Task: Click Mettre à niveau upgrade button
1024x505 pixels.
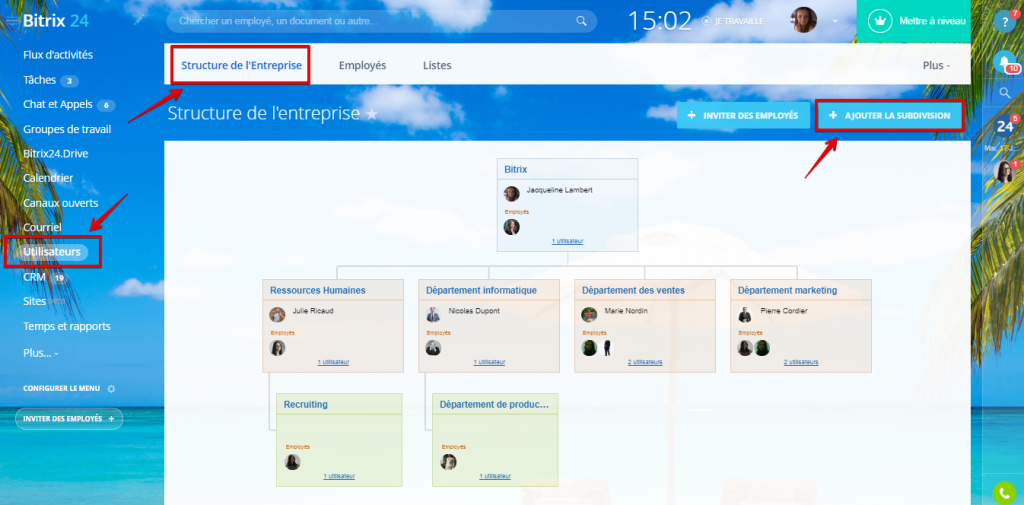Action: (x=914, y=21)
